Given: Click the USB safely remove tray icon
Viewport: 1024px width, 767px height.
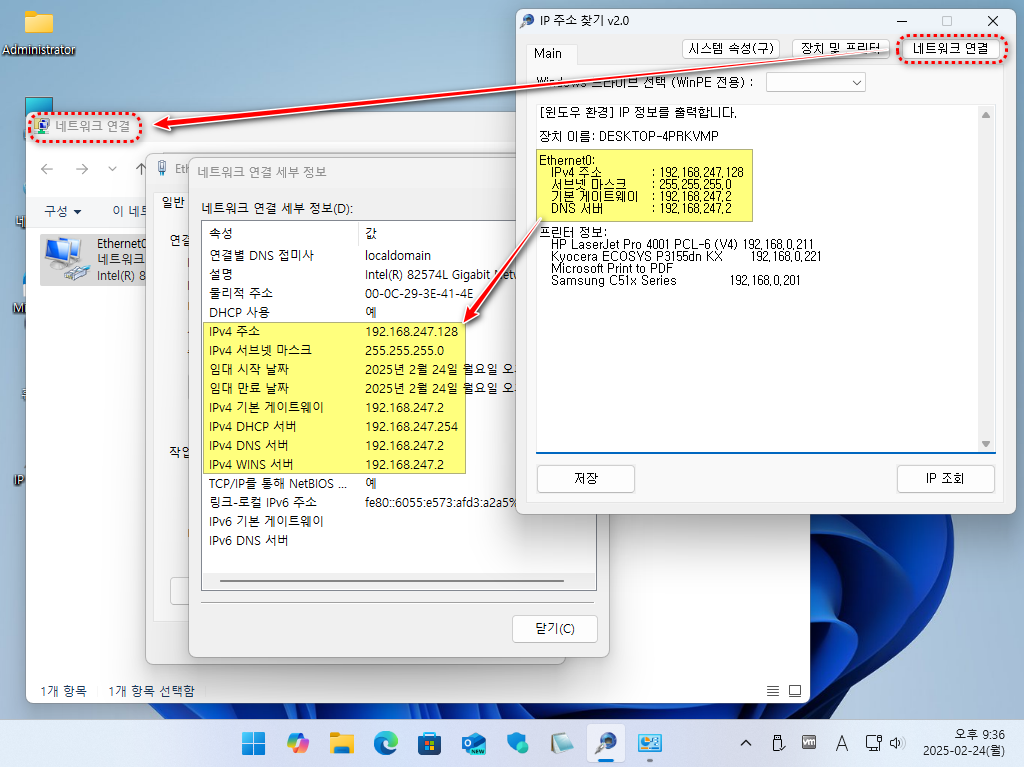Looking at the screenshot, I should [x=777, y=743].
